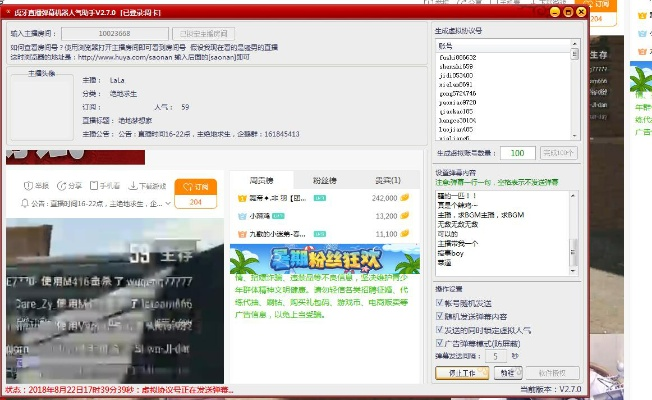The image size is (652, 400).
Task: Disable the 广告弹幕模式(防屏蔽) checkbox
Action: click(439, 343)
